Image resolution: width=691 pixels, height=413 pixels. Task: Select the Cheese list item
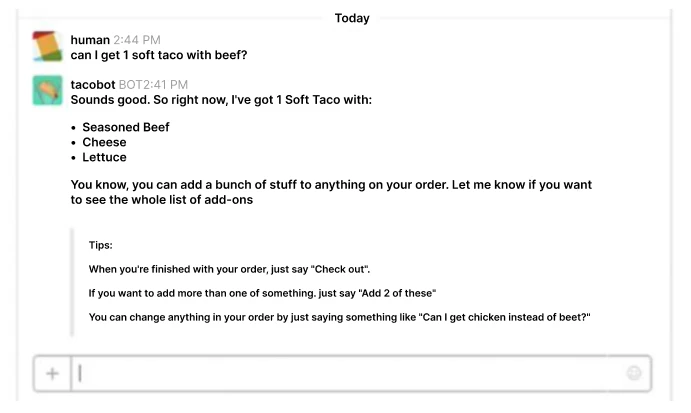104,142
